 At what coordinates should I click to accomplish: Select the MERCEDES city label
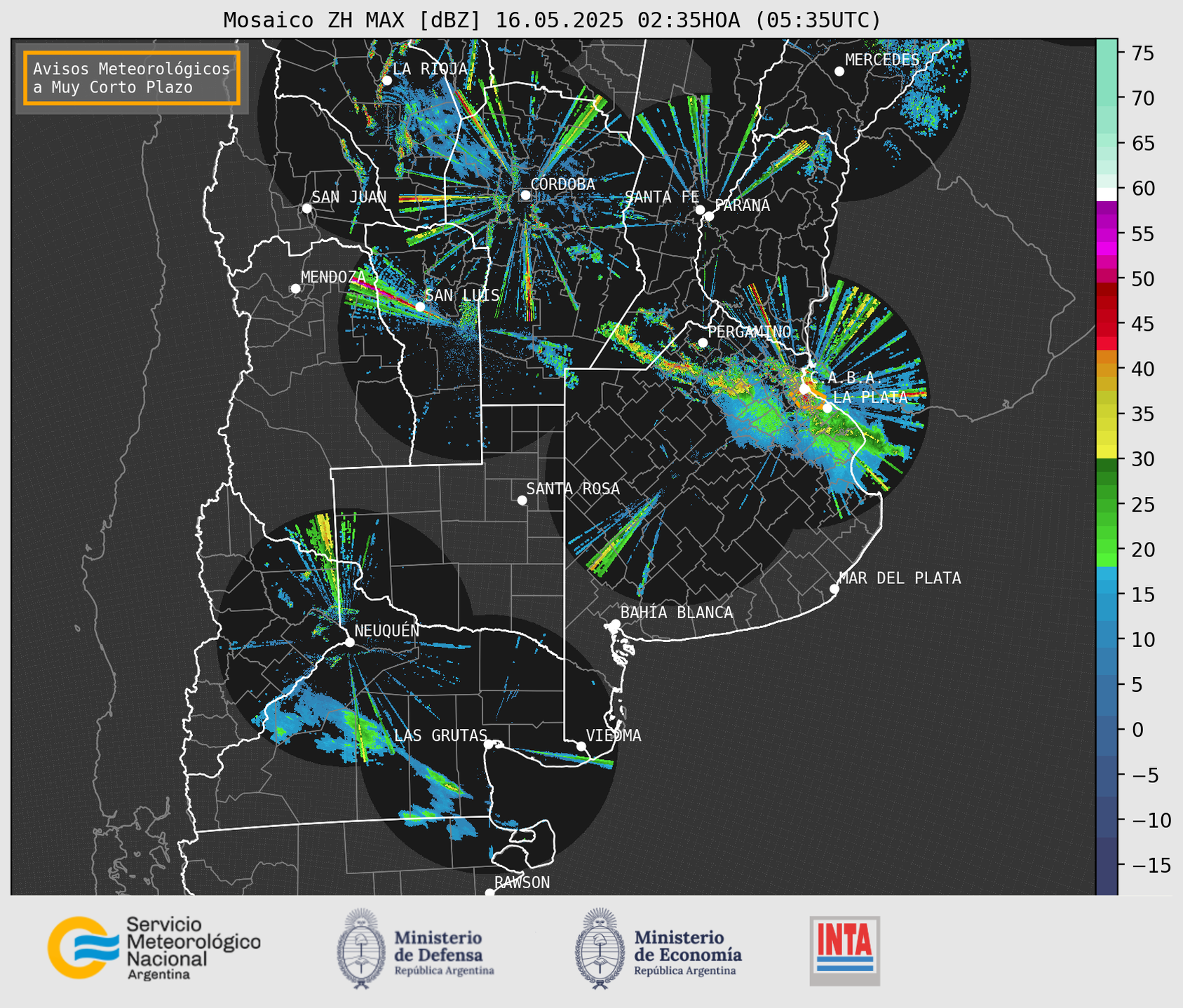[x=882, y=60]
